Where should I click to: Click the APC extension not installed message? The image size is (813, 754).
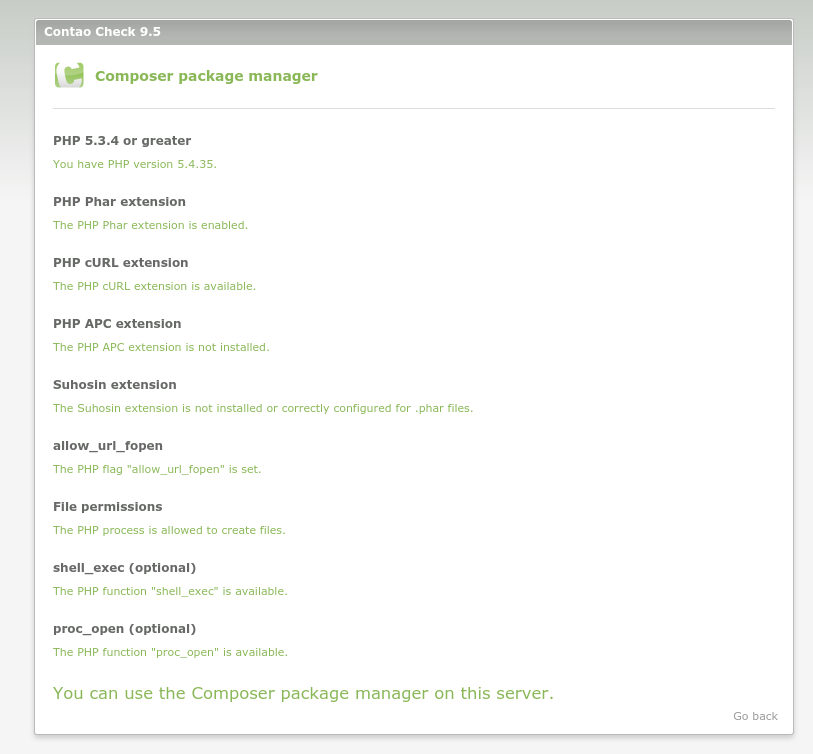[x=161, y=347]
